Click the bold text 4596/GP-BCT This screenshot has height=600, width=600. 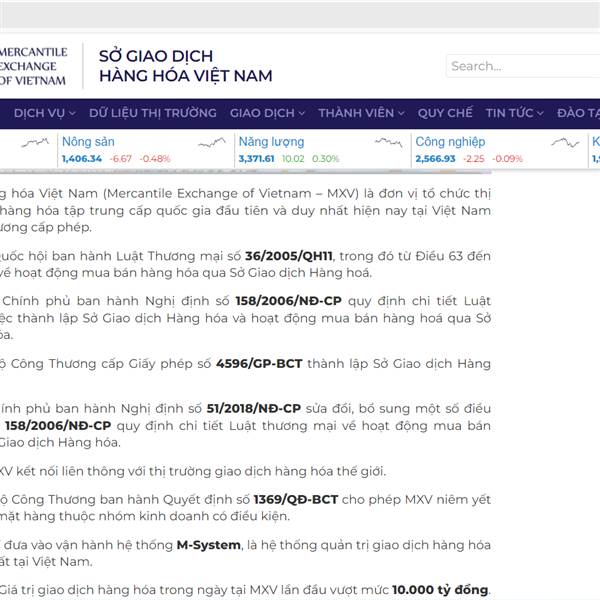[x=259, y=364]
